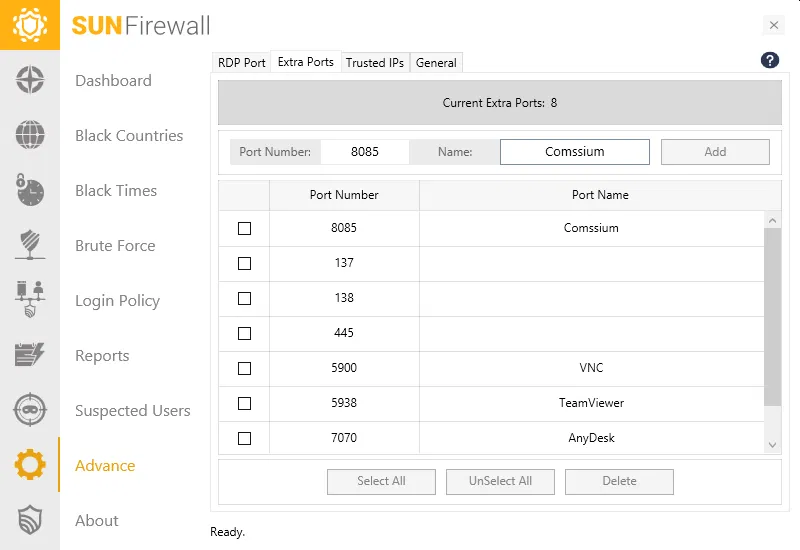Click the About shield icon

pyautogui.click(x=30, y=520)
